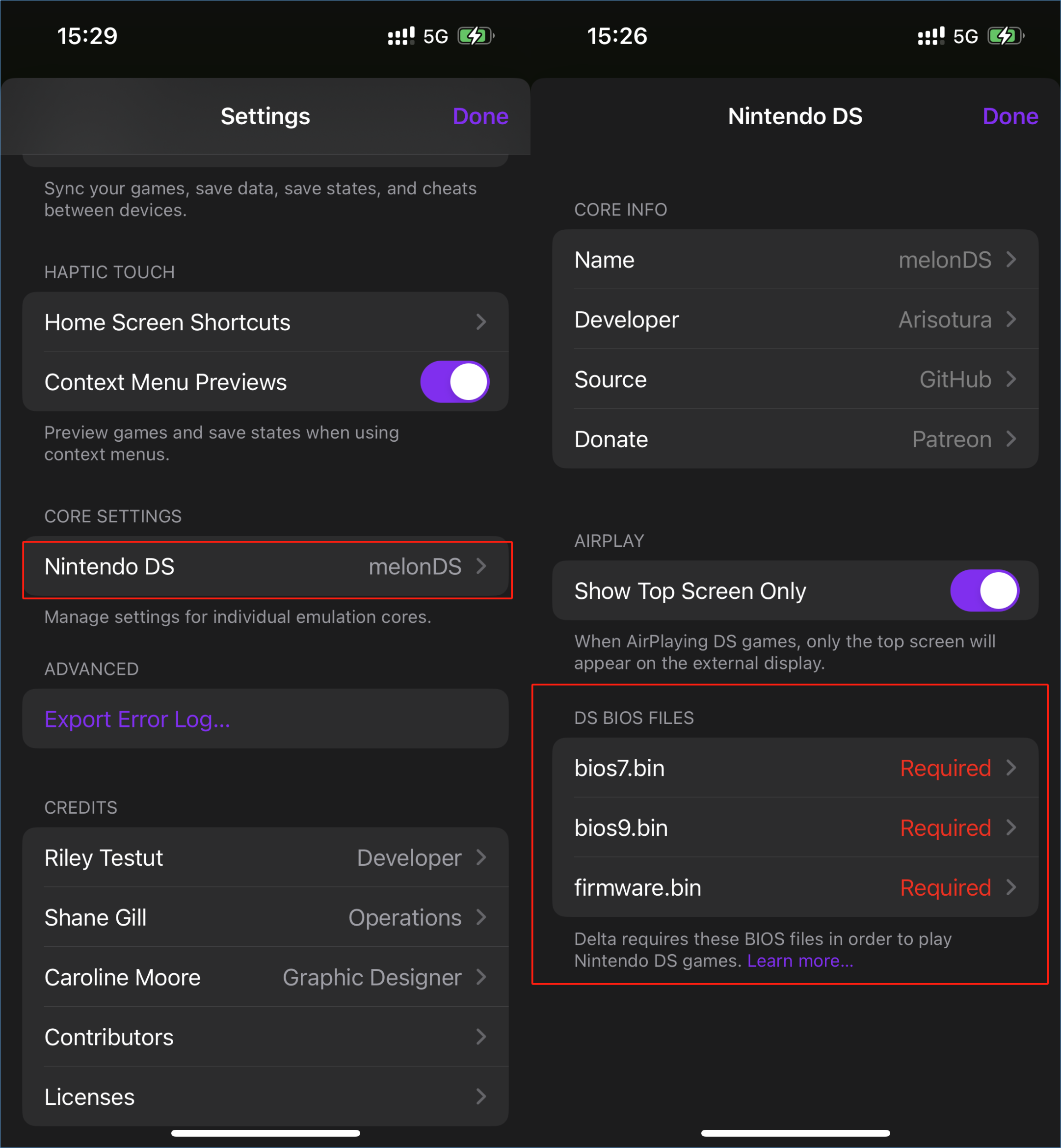1061x1148 pixels.
Task: Disable Show Top Screen Only switch
Action: point(984,591)
